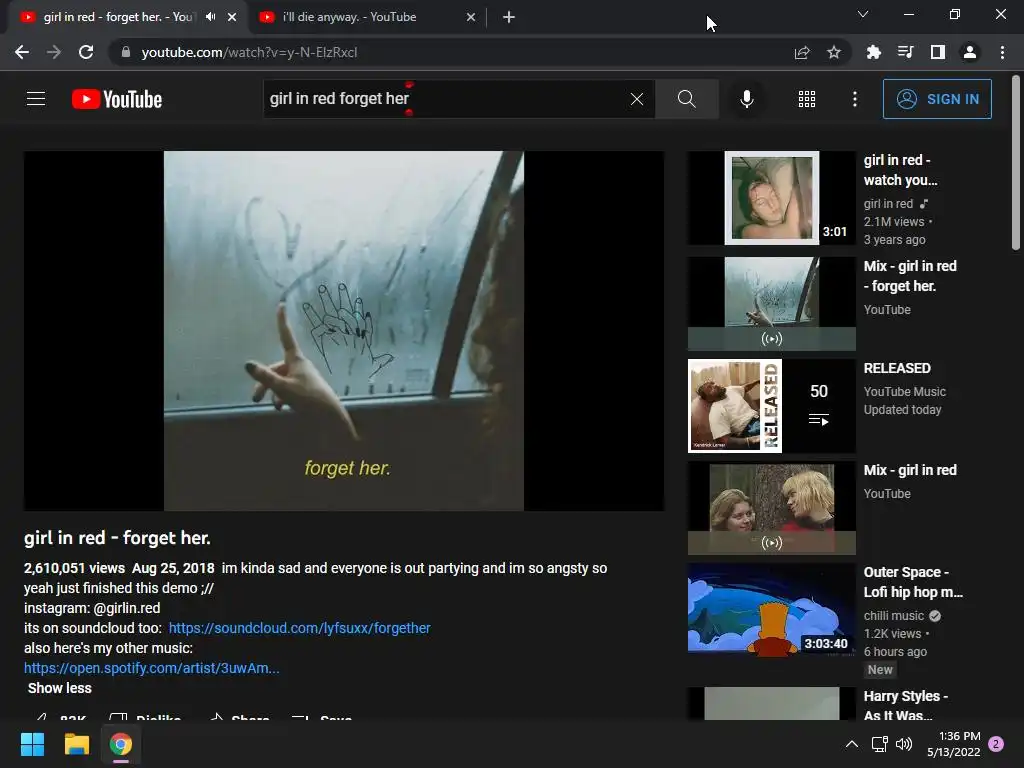The image size is (1024, 768).
Task: Open media controls icon in Chrome toolbar
Action: pyautogui.click(x=905, y=52)
